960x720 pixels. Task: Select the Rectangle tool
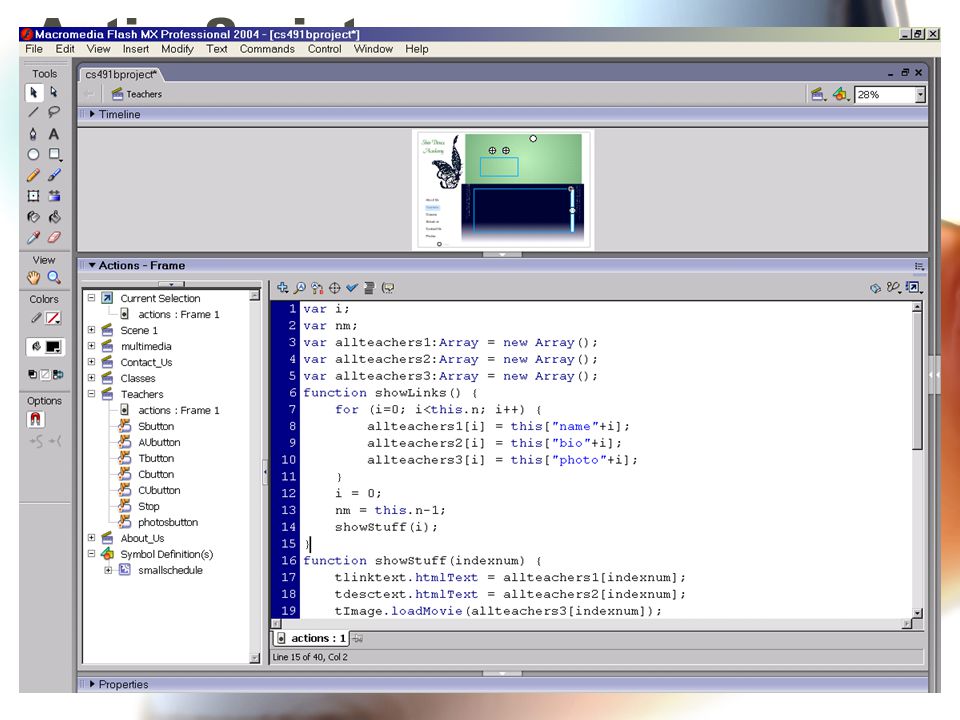54,154
